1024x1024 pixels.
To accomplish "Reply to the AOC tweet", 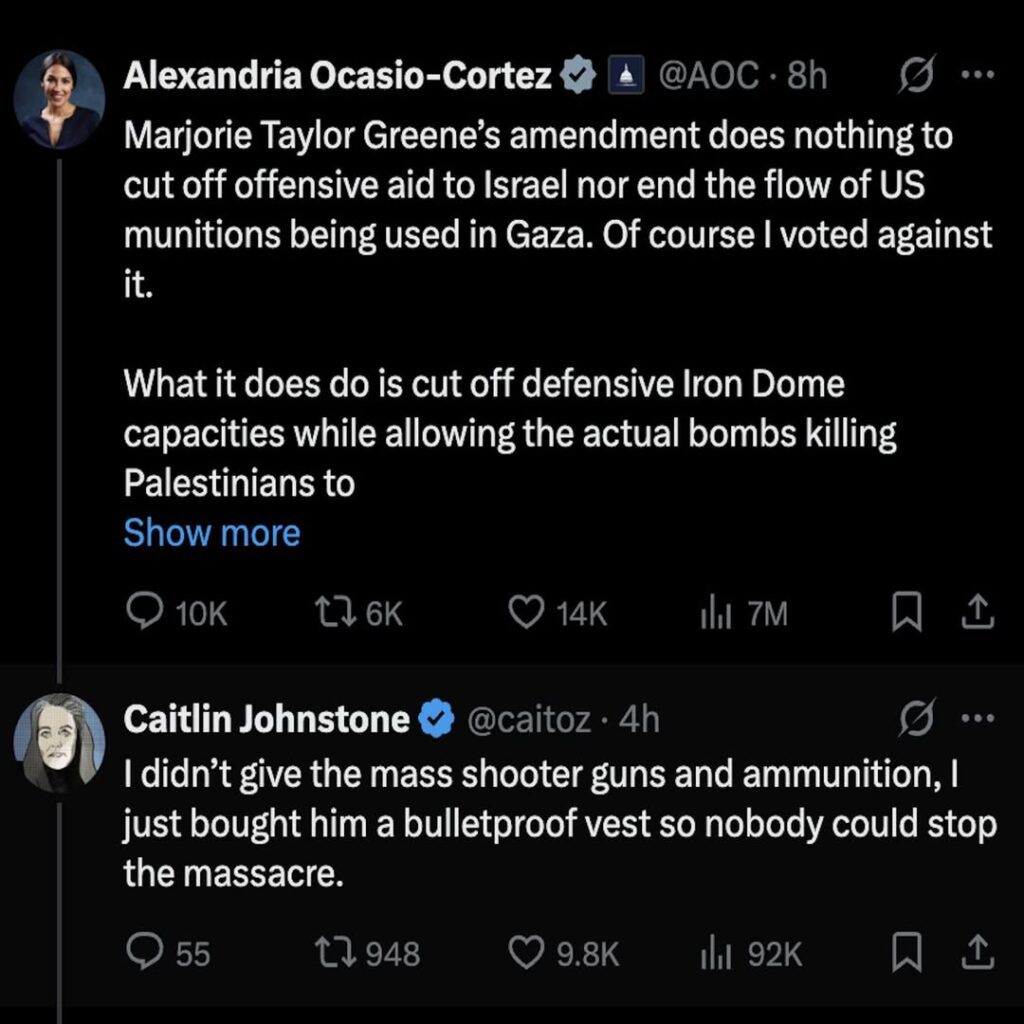I will [146, 612].
